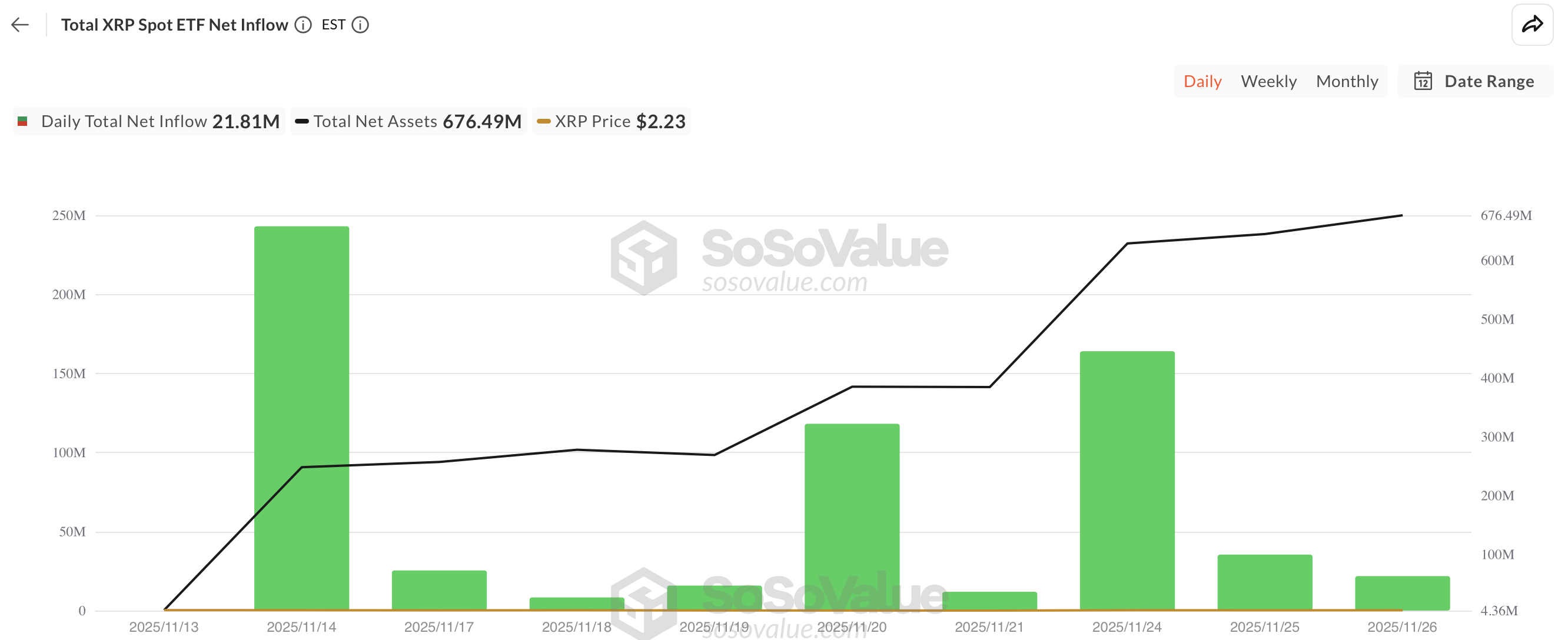Click the info icon next to EST

[360, 25]
